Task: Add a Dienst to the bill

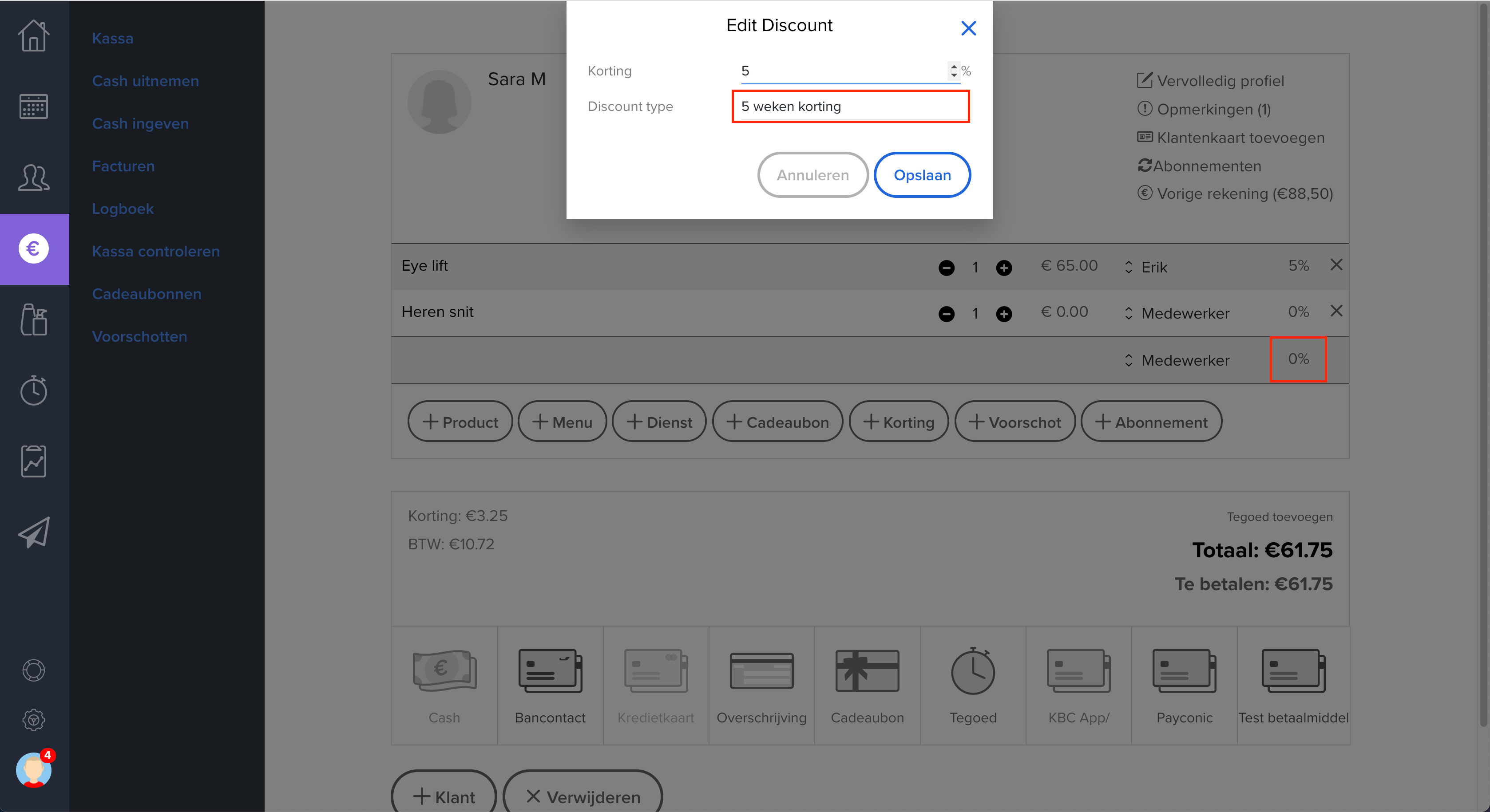Action: [659, 422]
